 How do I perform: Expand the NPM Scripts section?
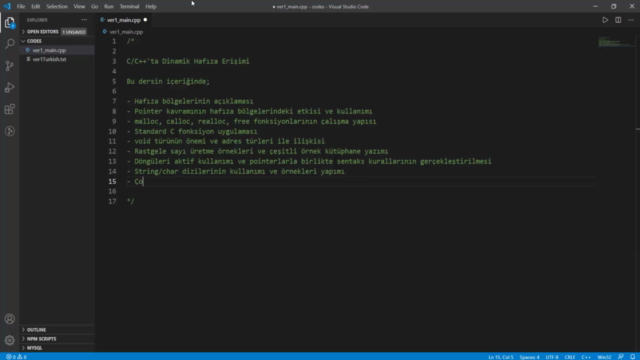click(x=41, y=339)
